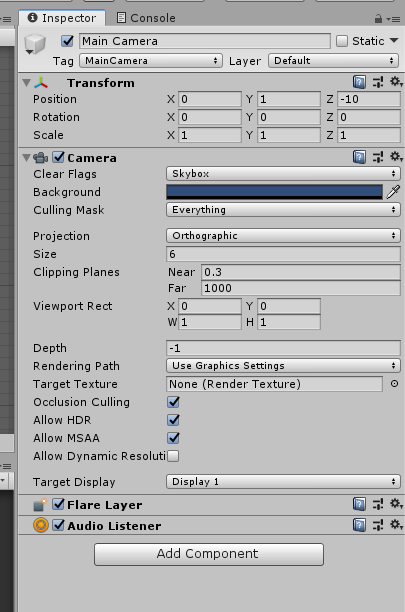Switch to the Console tab
Screen dimensions: 405x612
(146, 18)
